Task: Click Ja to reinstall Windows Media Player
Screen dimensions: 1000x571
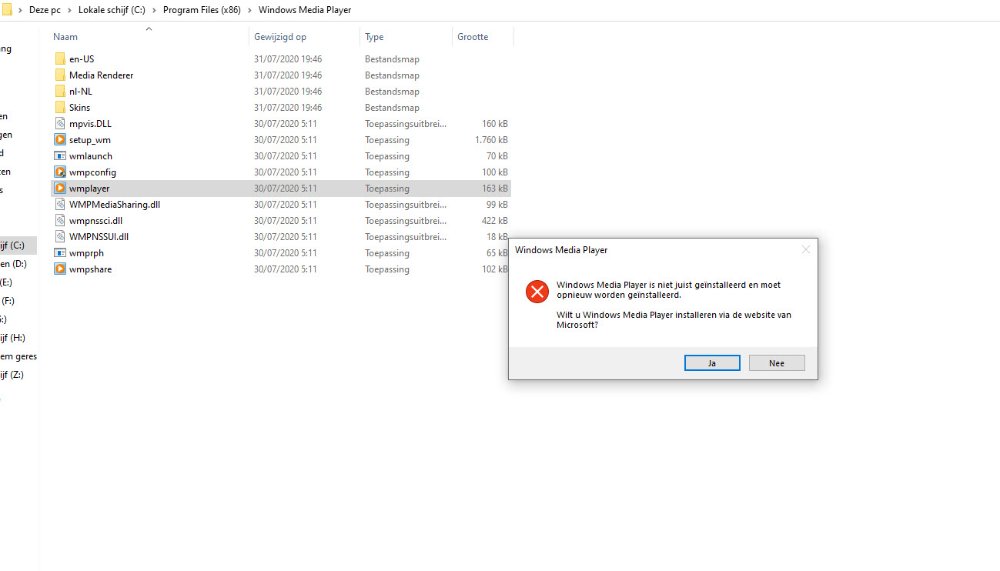Action: [712, 363]
